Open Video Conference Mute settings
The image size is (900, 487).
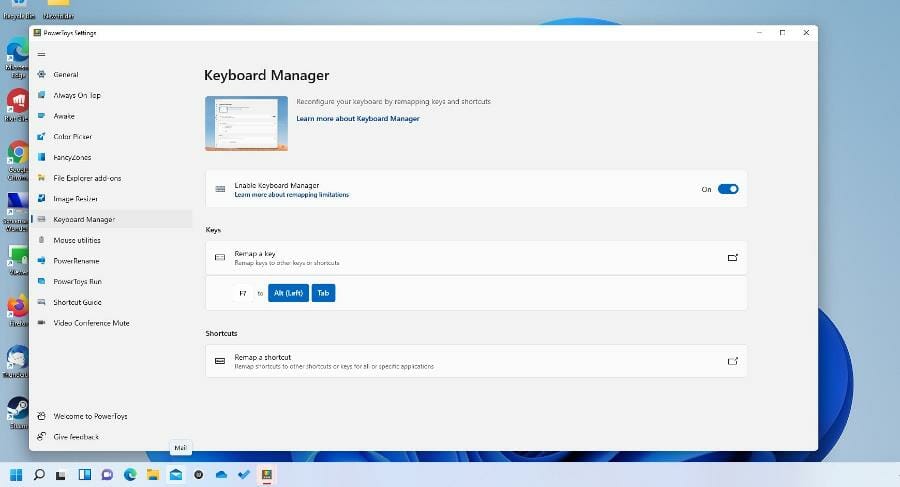tap(91, 323)
